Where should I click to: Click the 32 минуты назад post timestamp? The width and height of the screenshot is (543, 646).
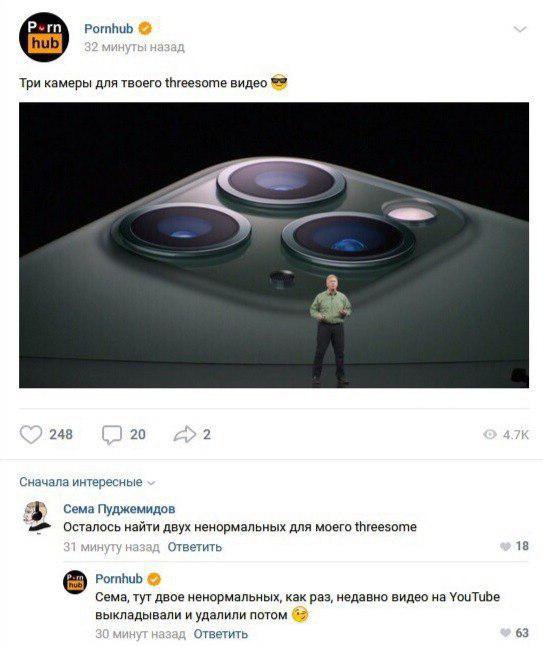134,47
